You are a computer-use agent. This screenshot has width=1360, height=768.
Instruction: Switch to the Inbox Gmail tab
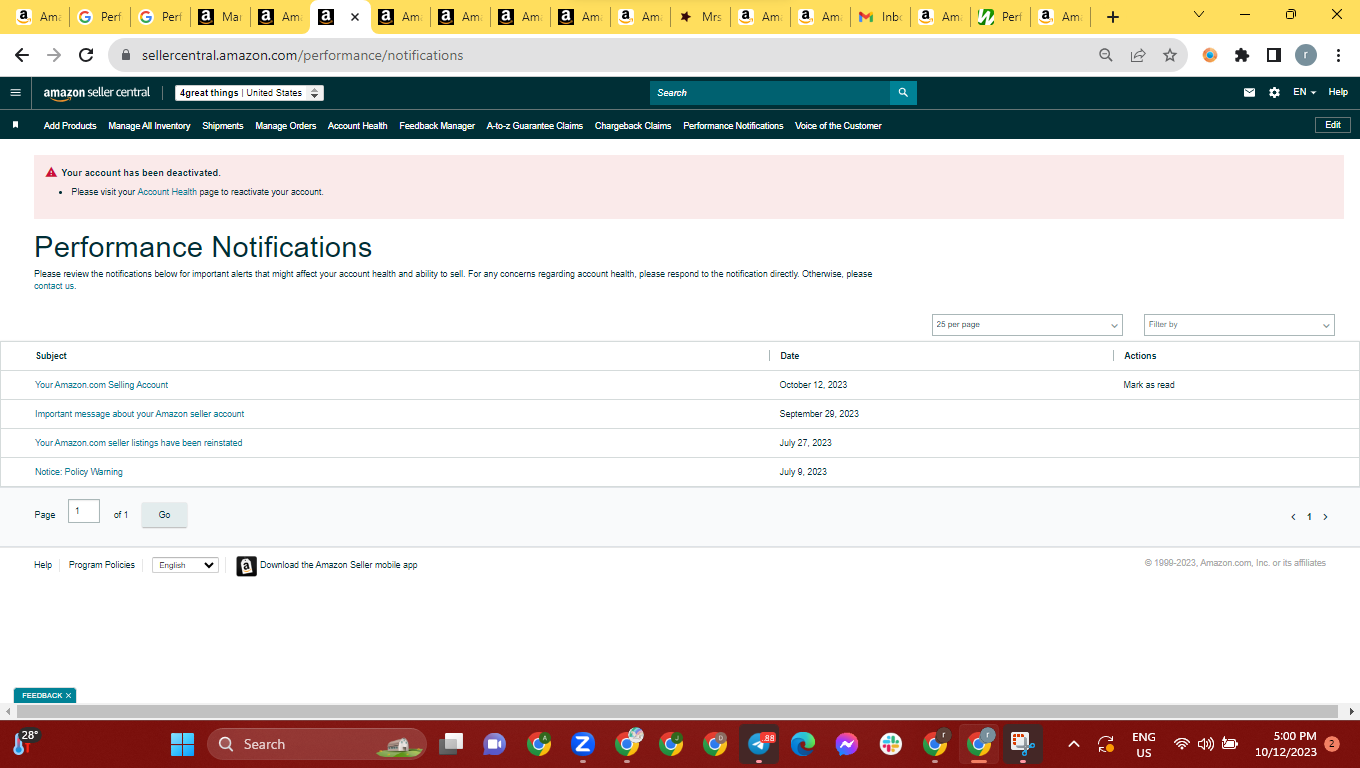[880, 17]
